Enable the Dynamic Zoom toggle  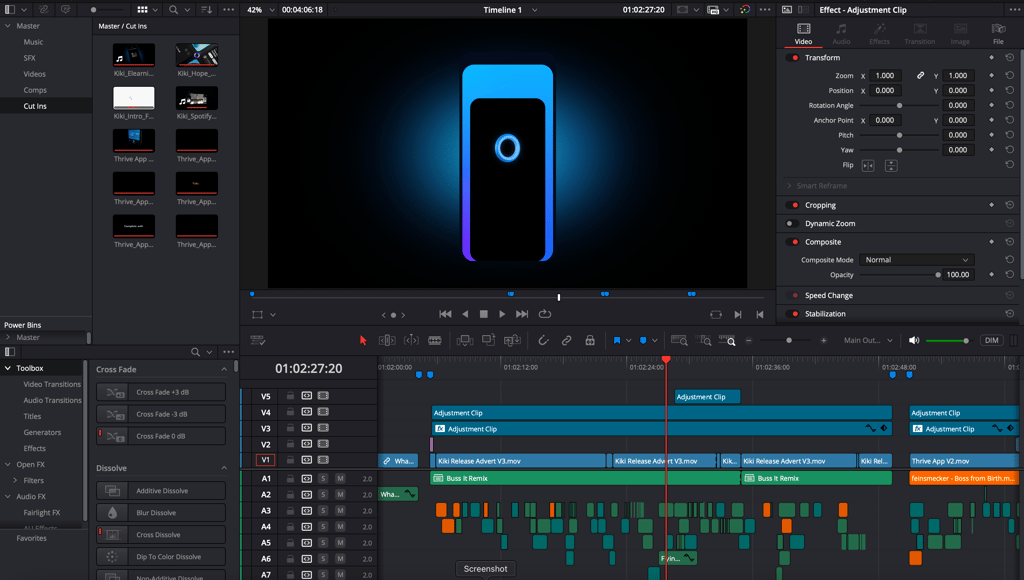click(x=792, y=224)
